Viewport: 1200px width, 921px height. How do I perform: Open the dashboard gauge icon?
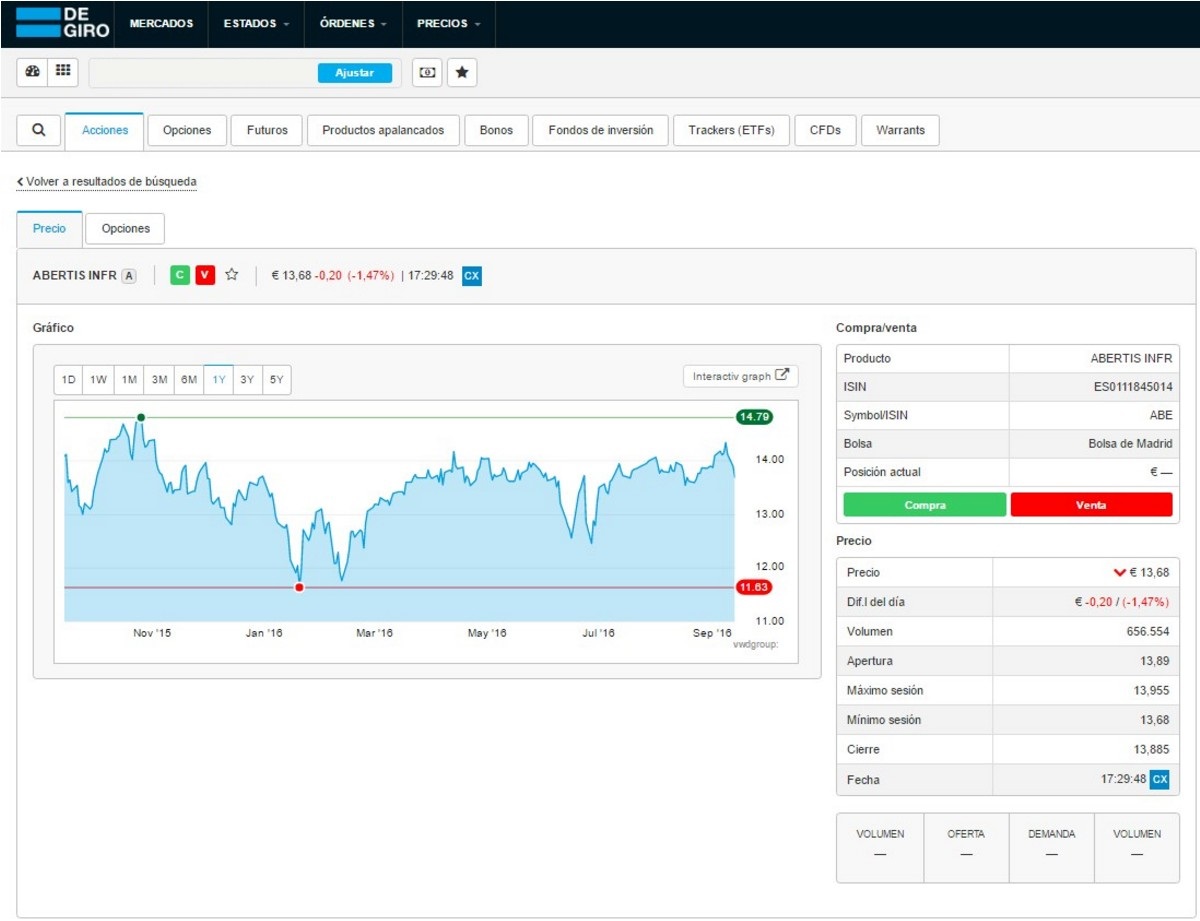pos(33,72)
